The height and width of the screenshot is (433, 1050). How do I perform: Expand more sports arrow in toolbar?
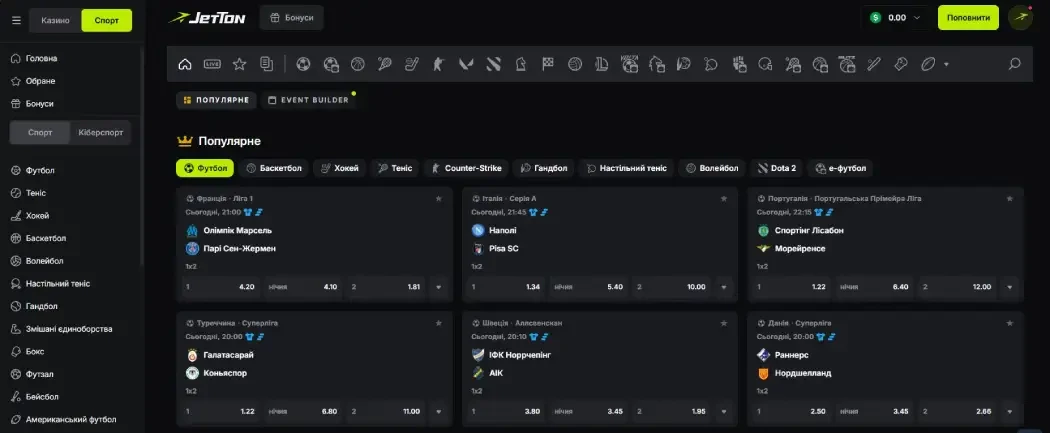(x=946, y=64)
